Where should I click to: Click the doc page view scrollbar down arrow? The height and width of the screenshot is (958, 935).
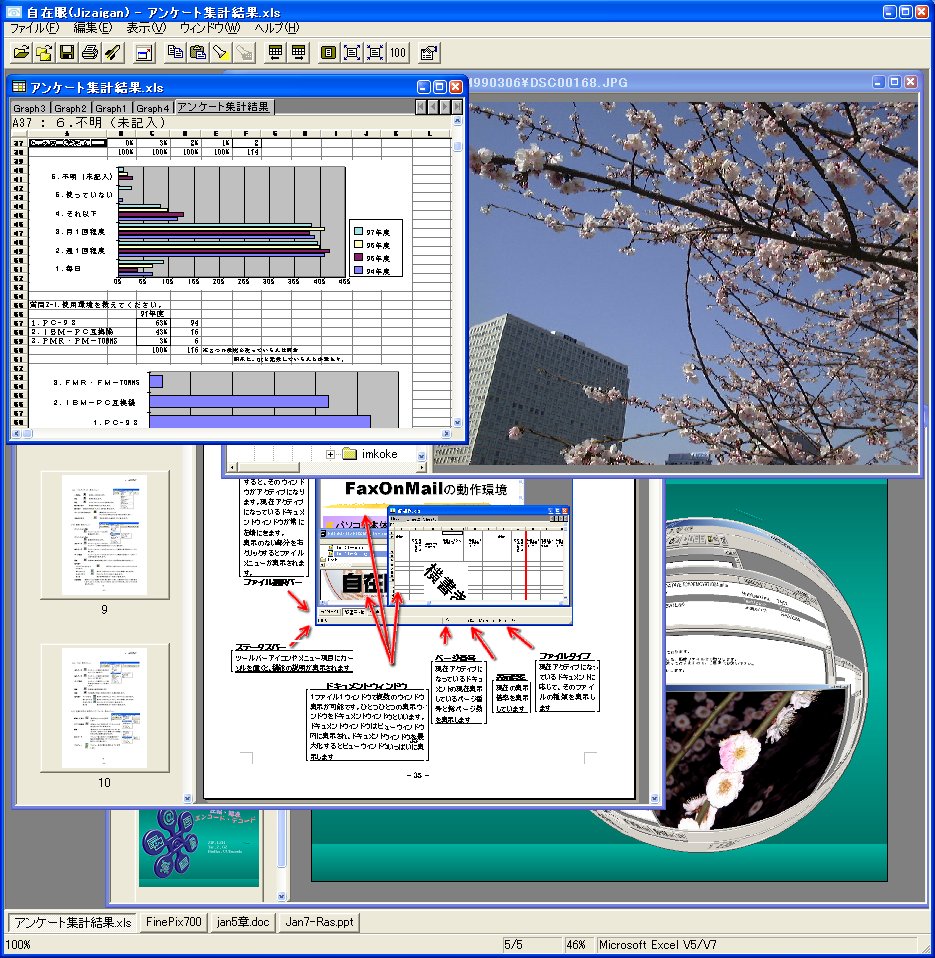pyautogui.click(x=654, y=799)
